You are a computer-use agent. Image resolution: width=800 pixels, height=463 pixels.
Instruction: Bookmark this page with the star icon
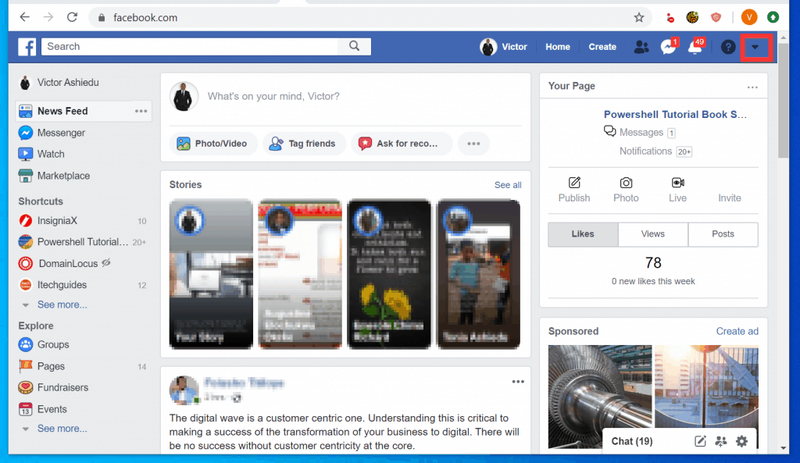(x=639, y=18)
